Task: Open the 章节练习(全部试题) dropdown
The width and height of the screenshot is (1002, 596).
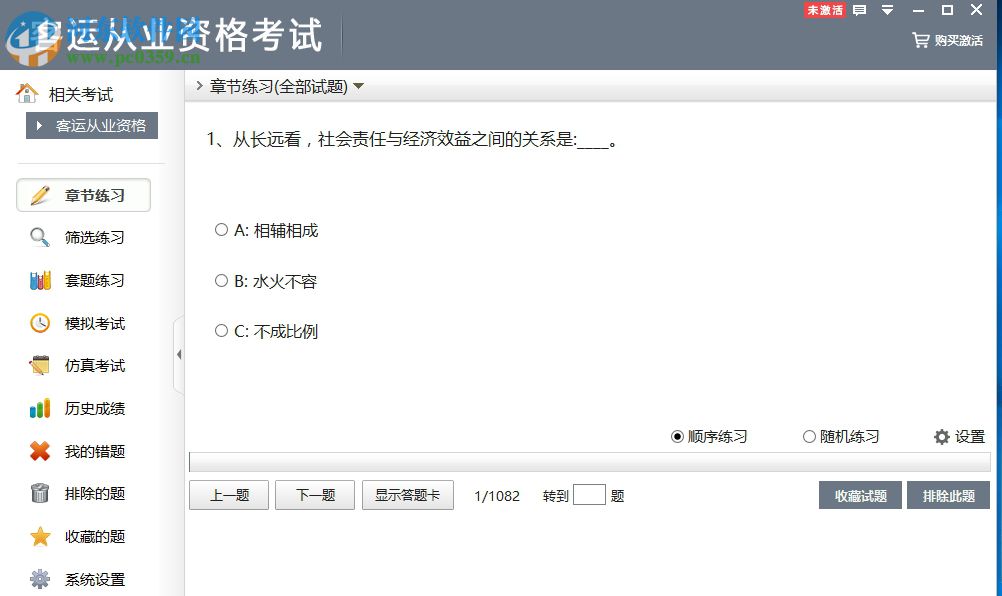Action: point(357,86)
